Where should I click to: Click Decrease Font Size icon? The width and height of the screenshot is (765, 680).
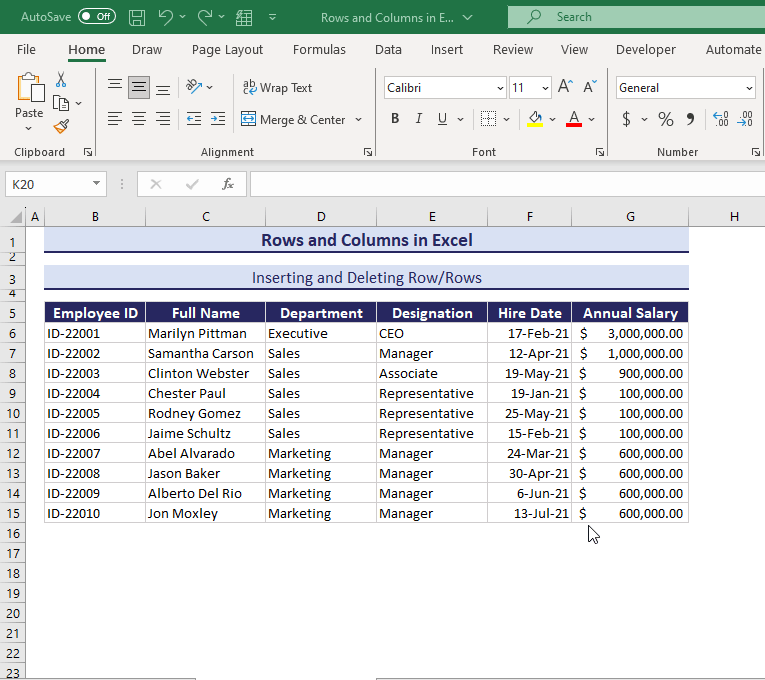(589, 87)
